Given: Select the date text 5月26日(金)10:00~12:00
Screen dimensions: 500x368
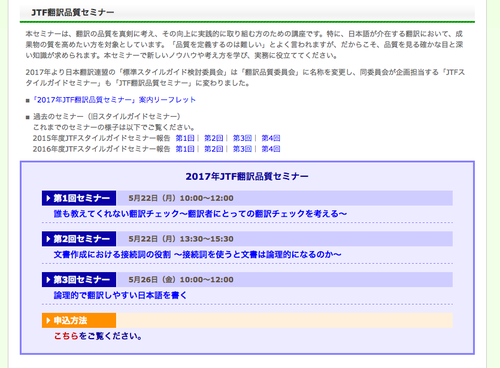Looking at the screenshot, I should tap(181, 279).
